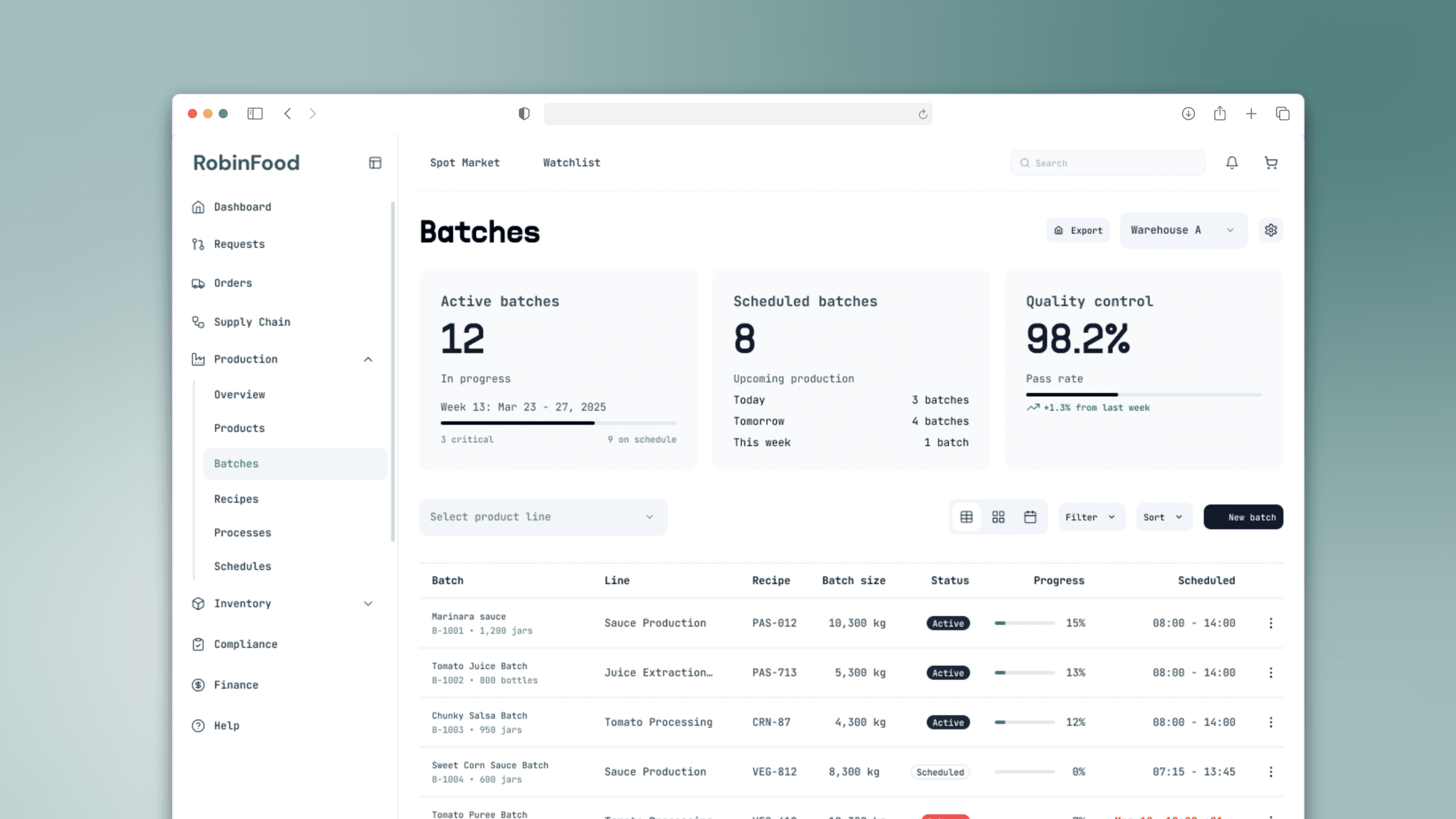Switch to table list view
This screenshot has width=1456, height=819.
(966, 517)
